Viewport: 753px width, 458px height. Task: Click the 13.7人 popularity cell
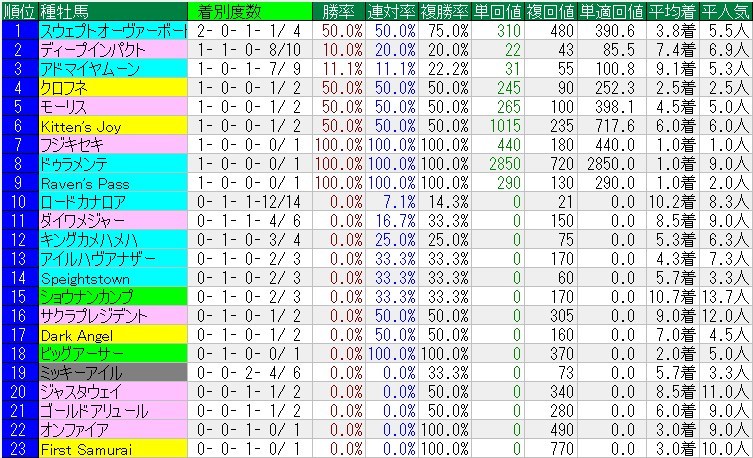click(726, 297)
